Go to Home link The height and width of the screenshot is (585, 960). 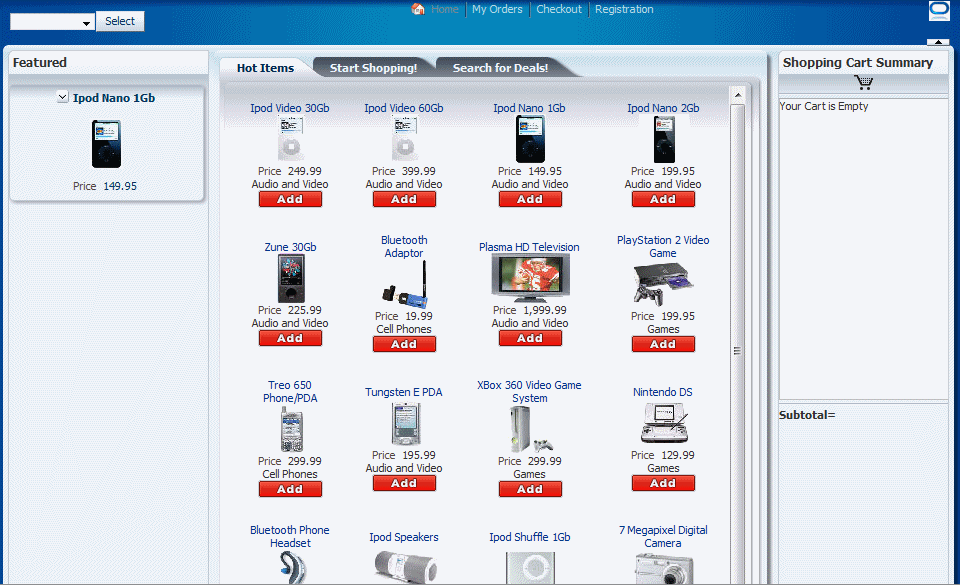(x=444, y=9)
